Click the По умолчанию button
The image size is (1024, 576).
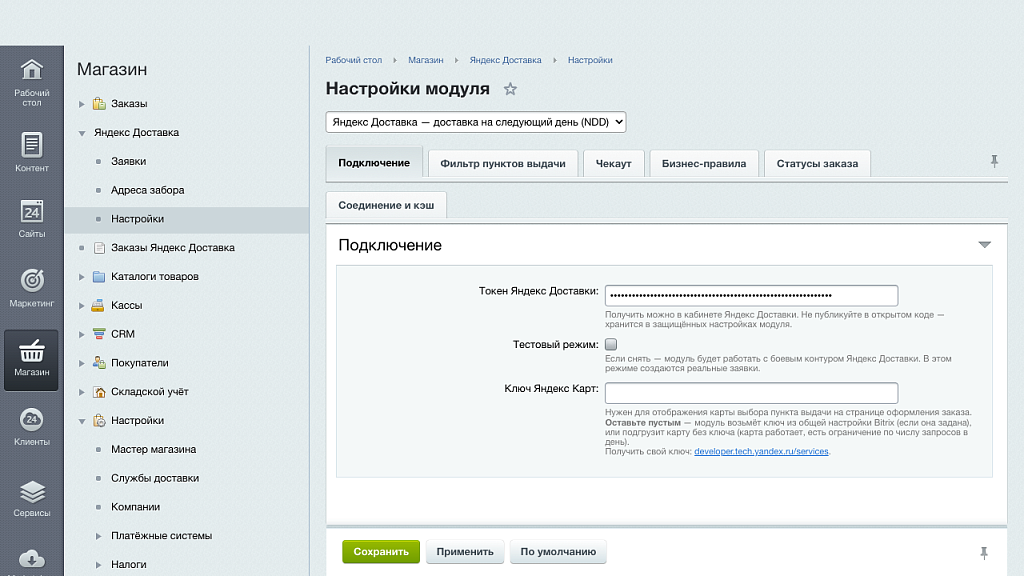[x=558, y=552]
